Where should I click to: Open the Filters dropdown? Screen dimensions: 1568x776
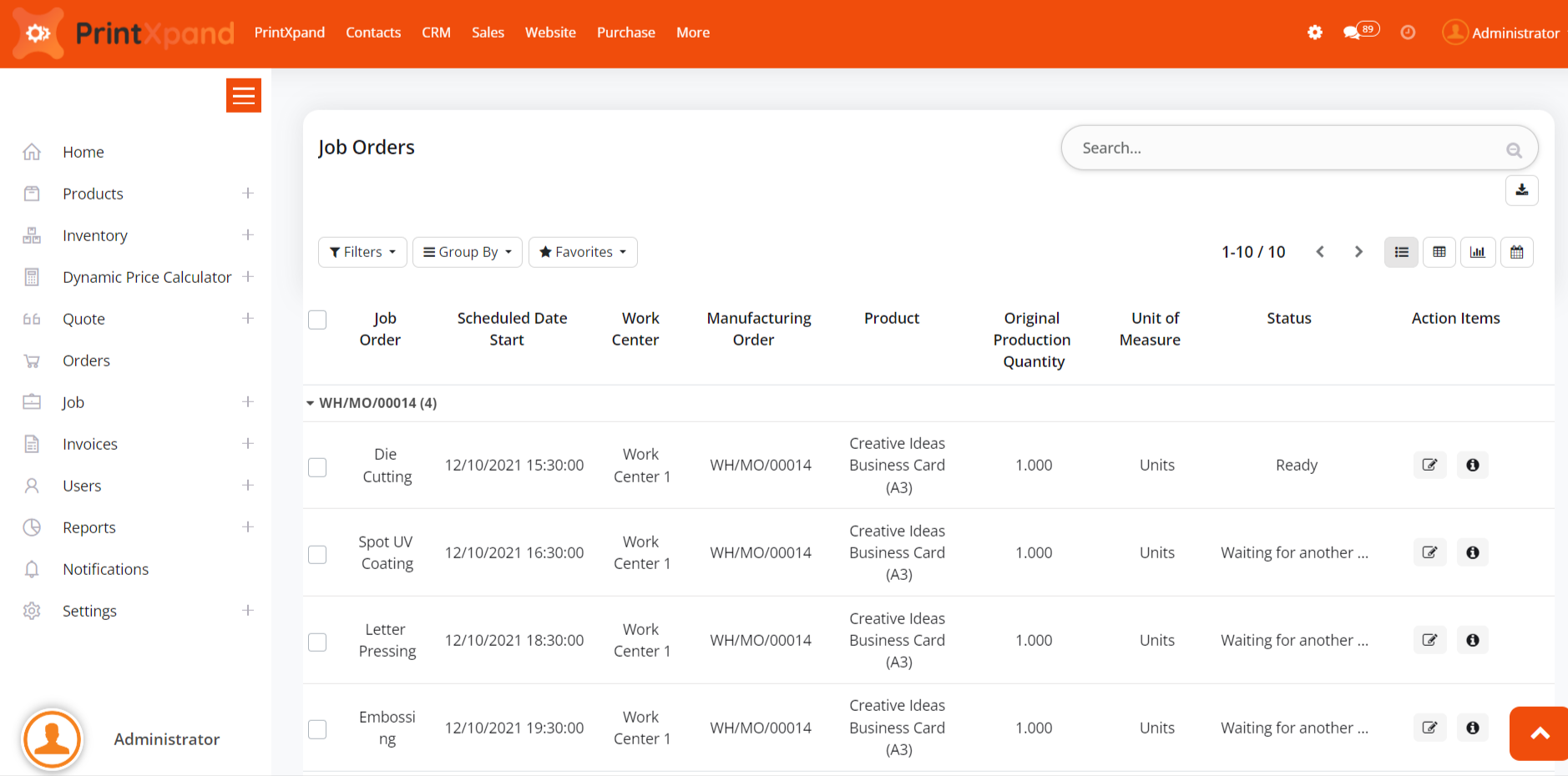pyautogui.click(x=362, y=252)
